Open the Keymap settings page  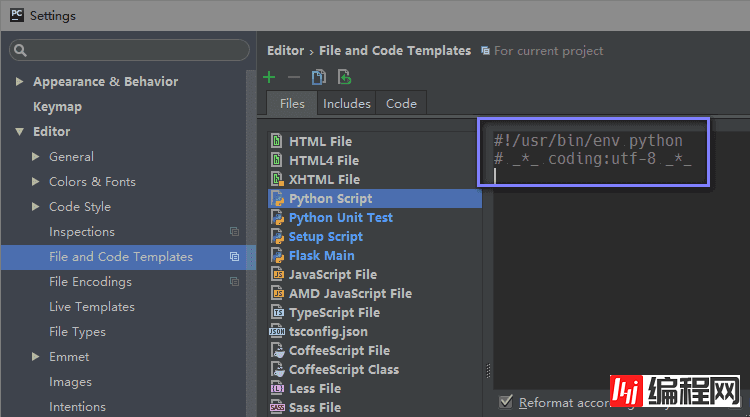pos(57,107)
